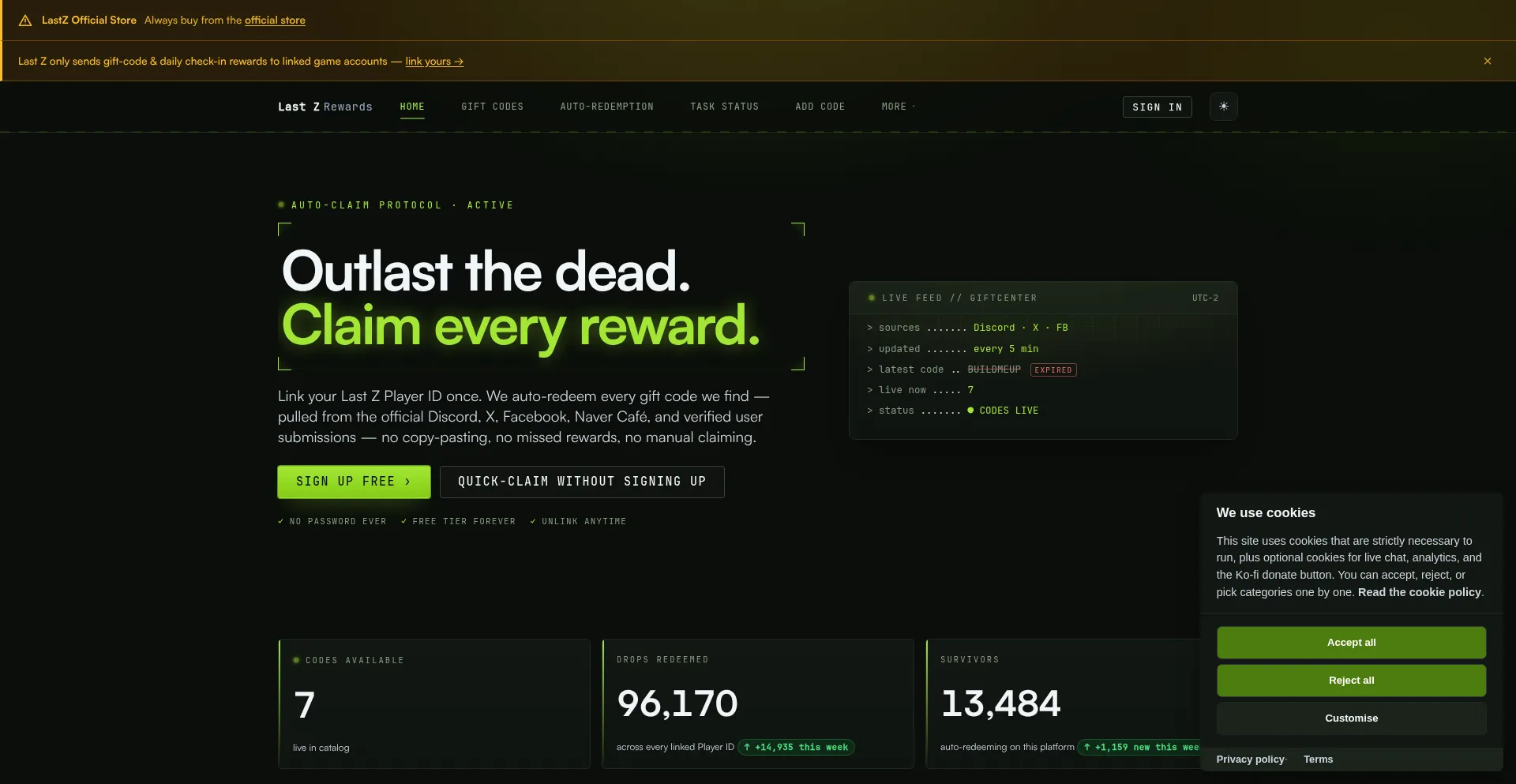Screen dimensions: 1516x784
Task: Select the Home nav tab
Action: (x=412, y=107)
